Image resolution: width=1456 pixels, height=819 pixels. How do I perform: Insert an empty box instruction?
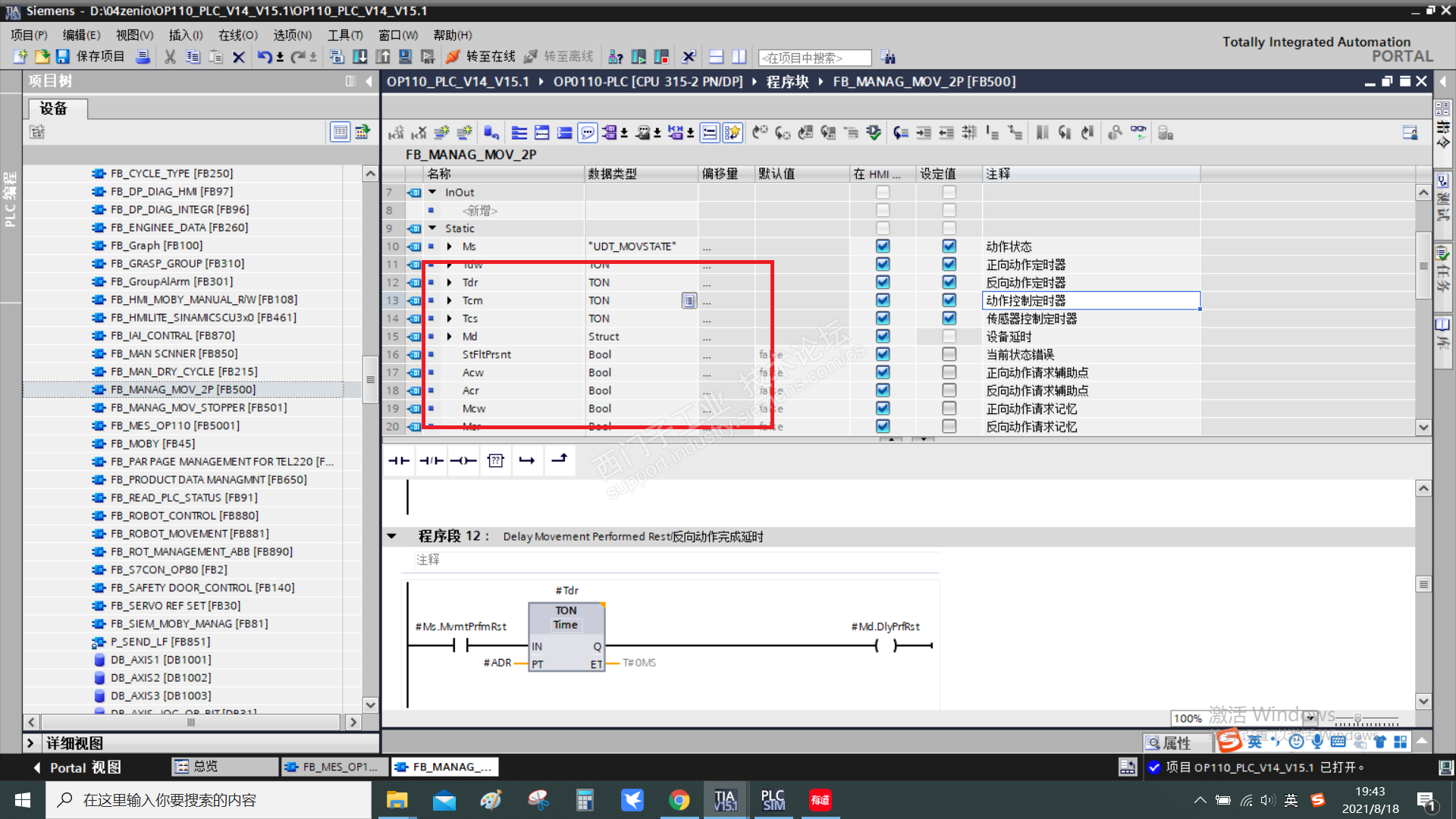tap(495, 460)
